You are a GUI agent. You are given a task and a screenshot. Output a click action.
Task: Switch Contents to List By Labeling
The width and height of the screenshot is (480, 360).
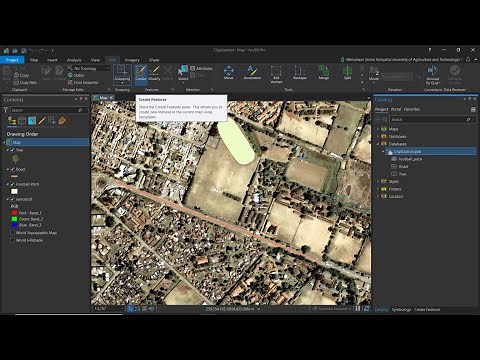point(62,121)
